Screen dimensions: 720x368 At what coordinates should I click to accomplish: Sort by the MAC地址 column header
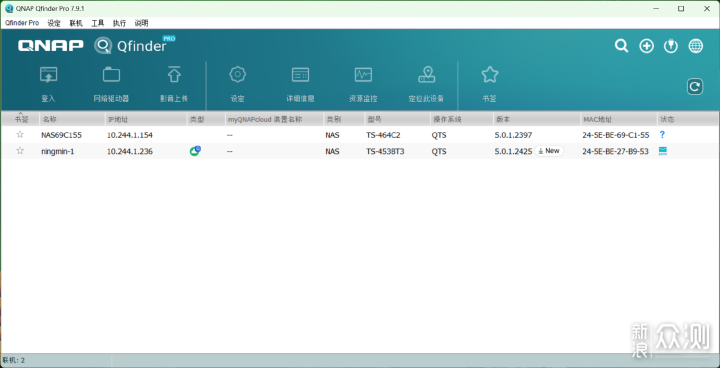[x=618, y=119]
